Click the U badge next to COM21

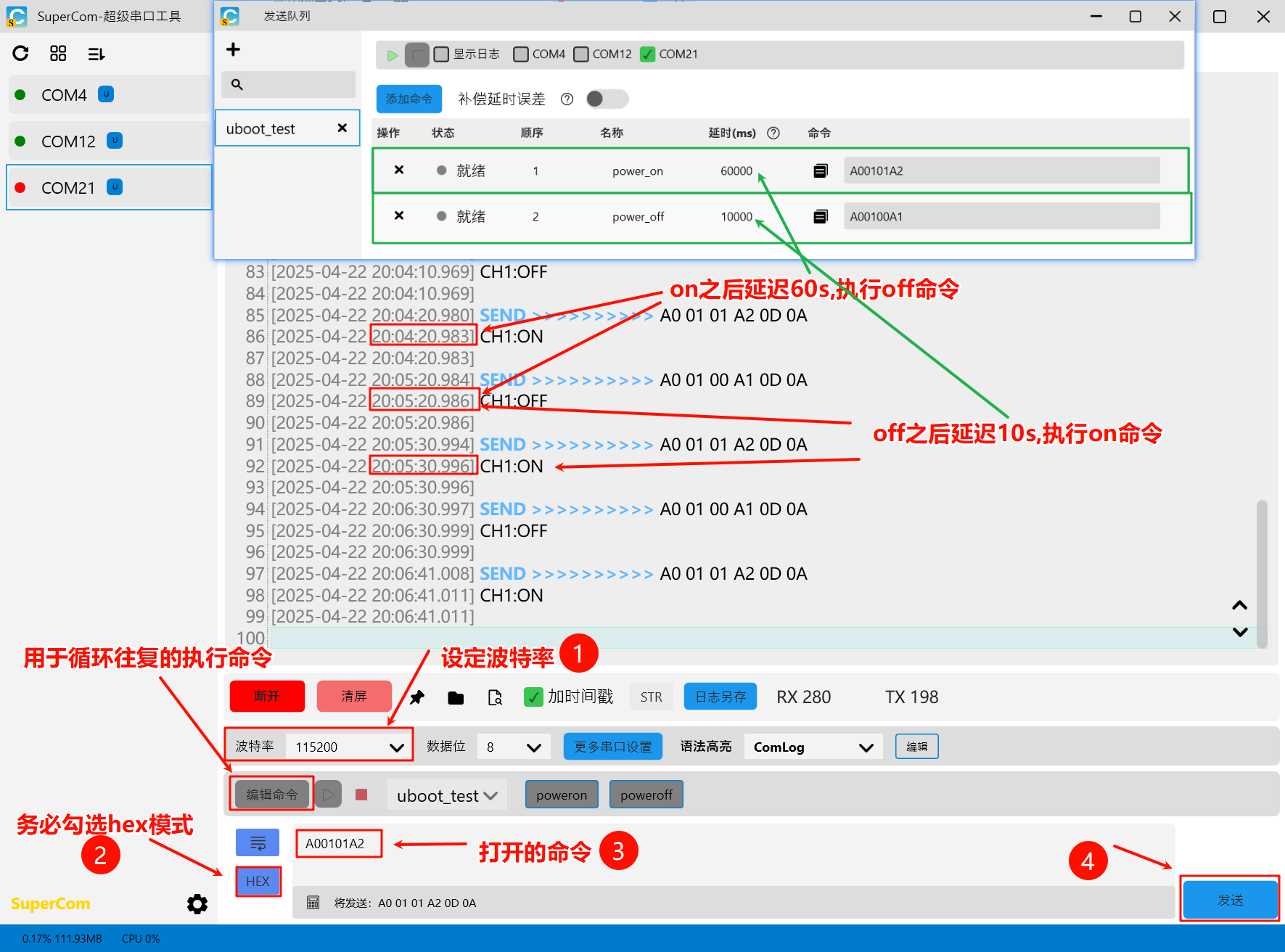click(115, 186)
